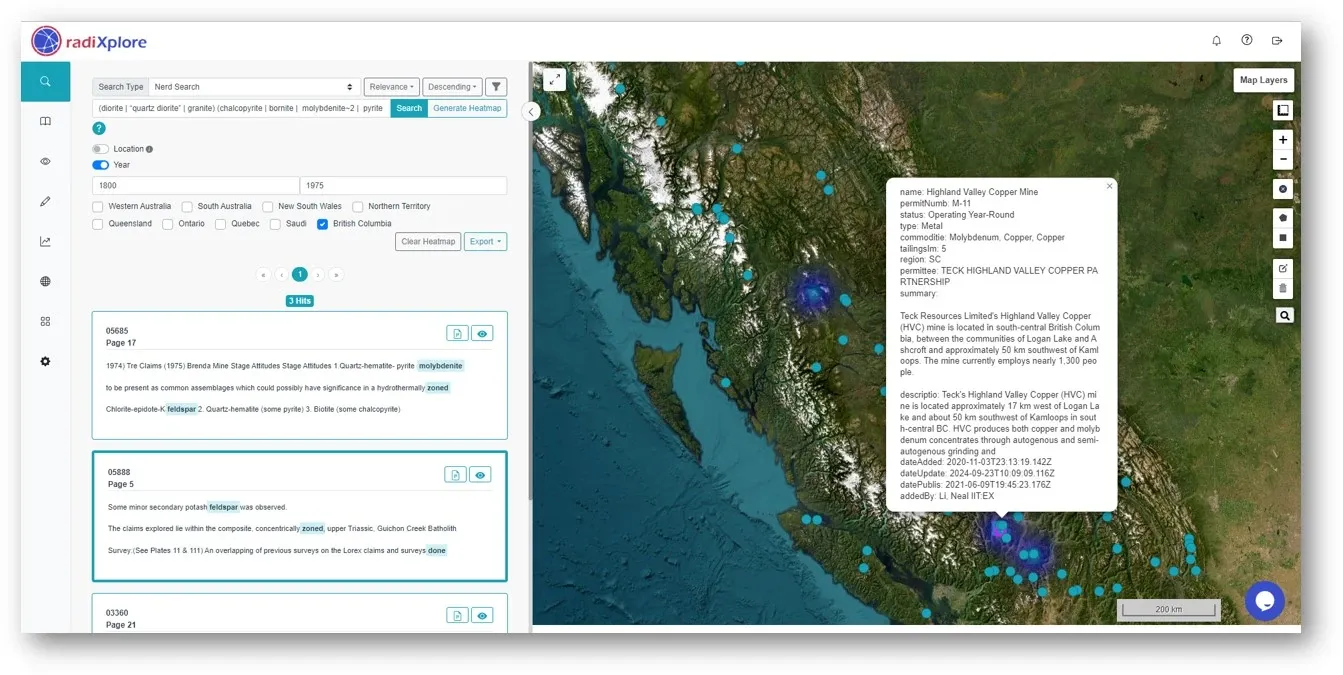The height and width of the screenshot is (675, 1343).
Task: Open the Map Layers button
Action: click(1264, 80)
